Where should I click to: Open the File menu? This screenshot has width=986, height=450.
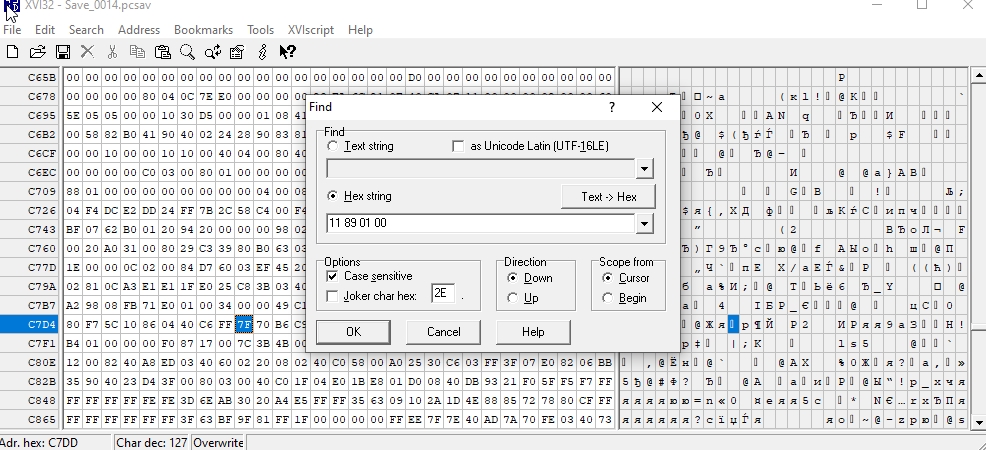coord(12,30)
